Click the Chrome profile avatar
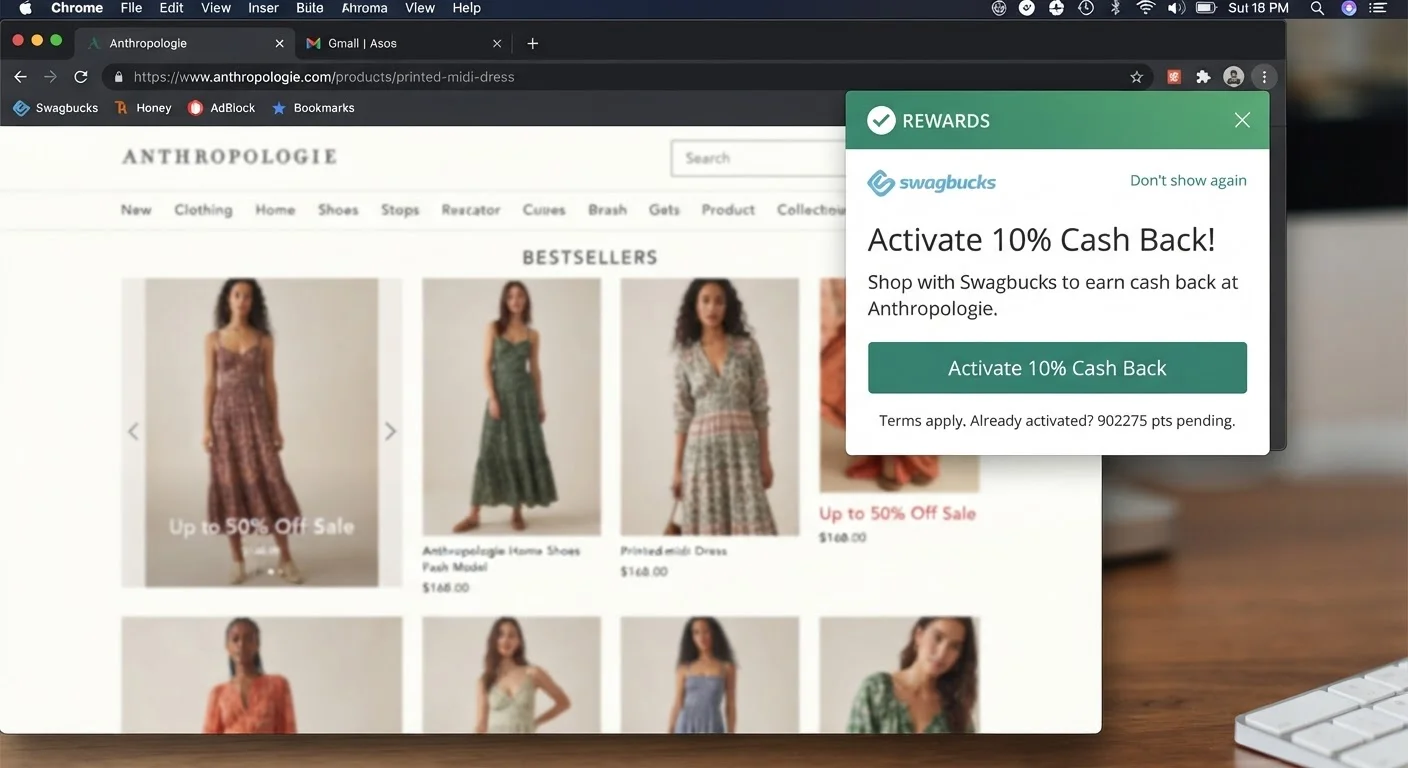Image resolution: width=1408 pixels, height=768 pixels. coord(1234,77)
